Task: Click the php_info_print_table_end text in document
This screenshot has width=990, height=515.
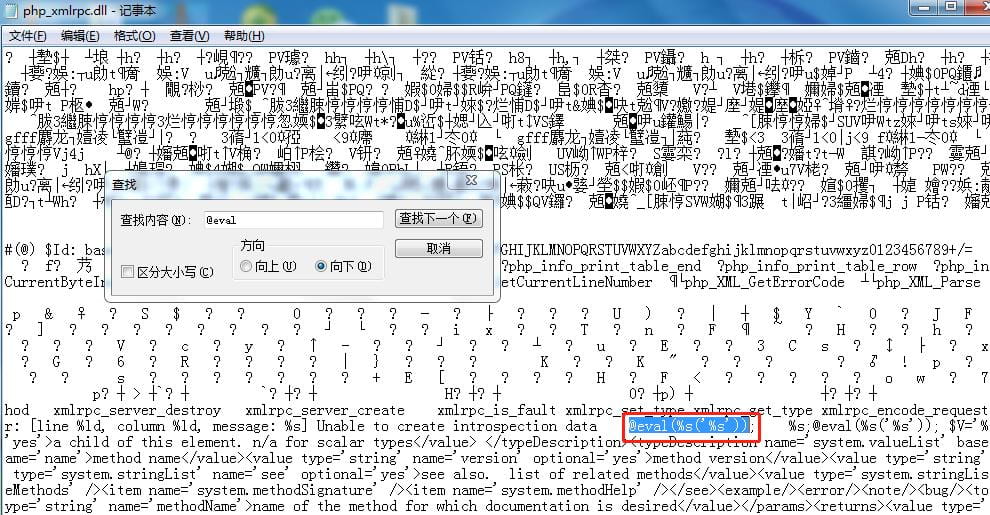Action: (x=604, y=266)
